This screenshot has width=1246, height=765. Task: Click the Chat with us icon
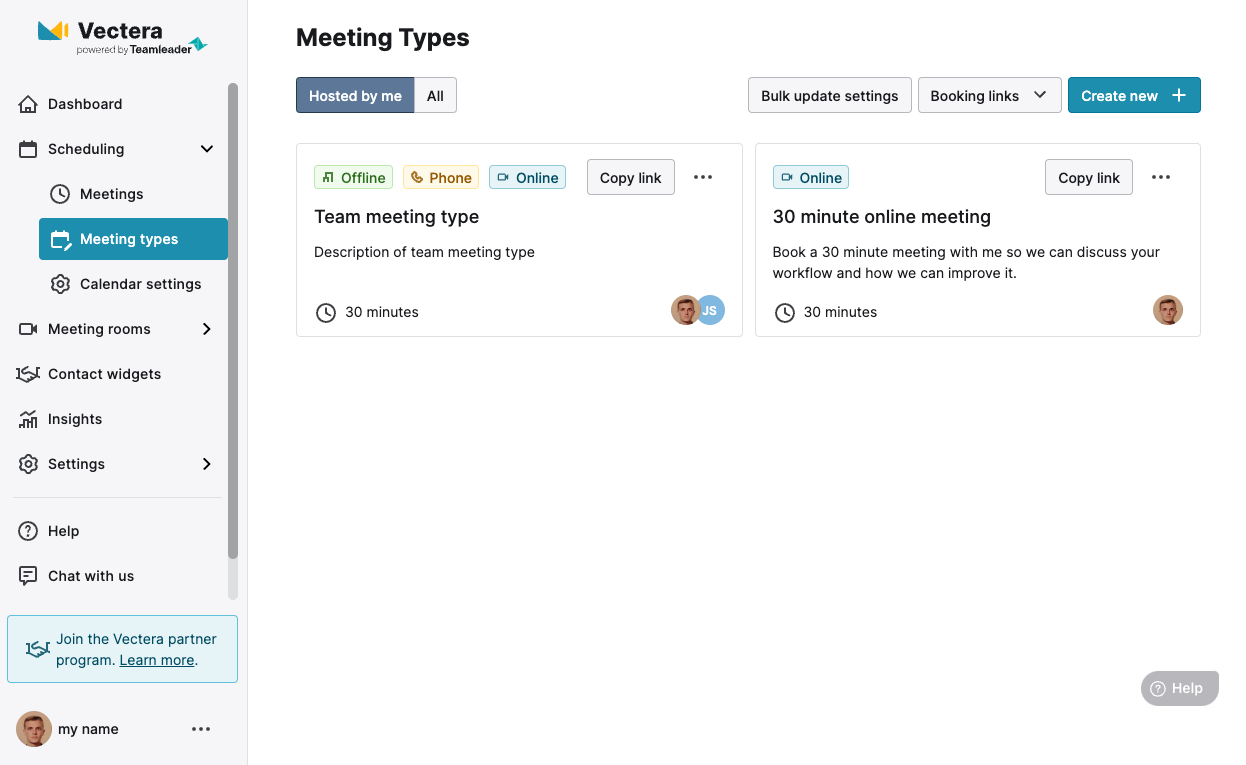tap(28, 576)
